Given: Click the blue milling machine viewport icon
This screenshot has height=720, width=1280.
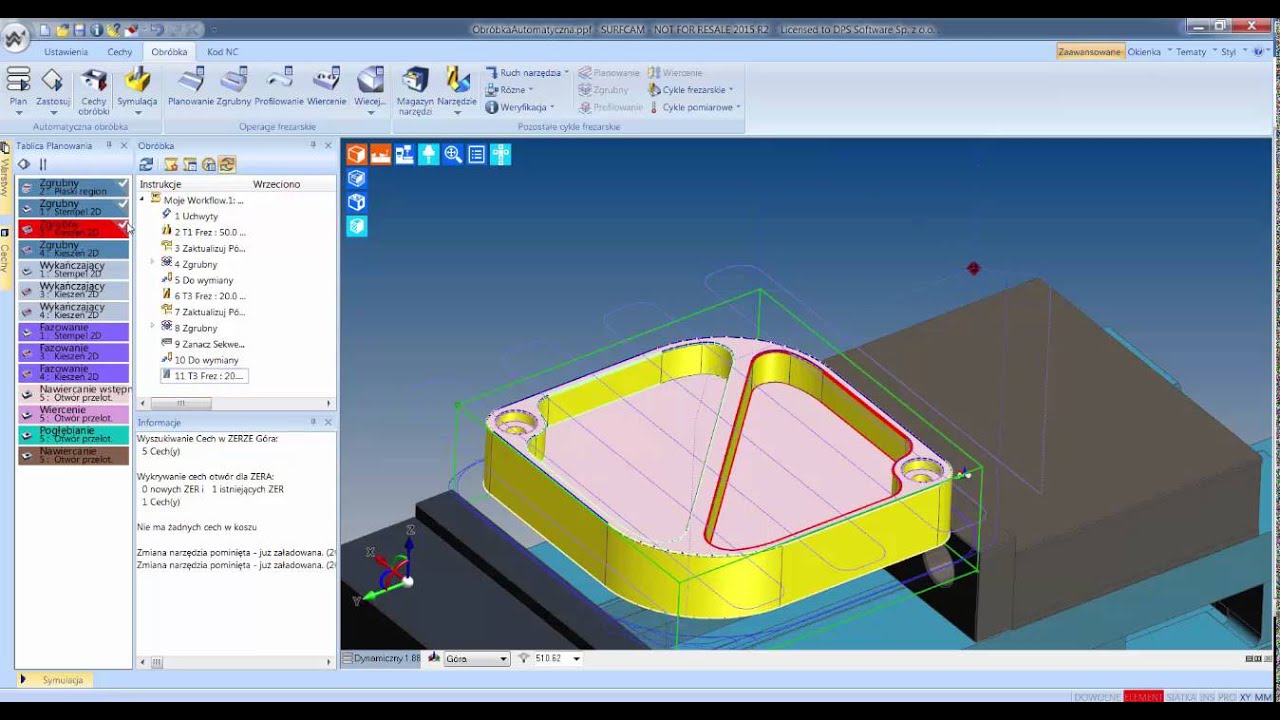Looking at the screenshot, I should 405,154.
